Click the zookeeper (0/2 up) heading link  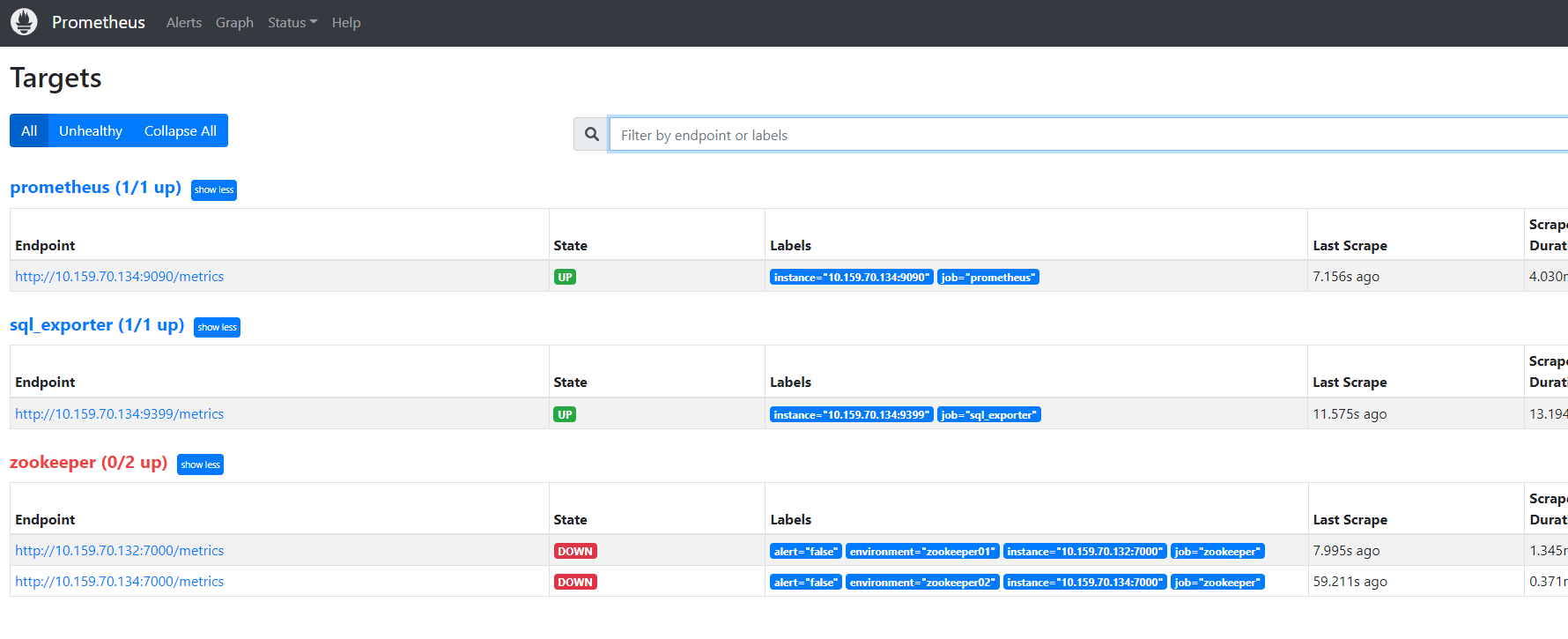click(88, 463)
